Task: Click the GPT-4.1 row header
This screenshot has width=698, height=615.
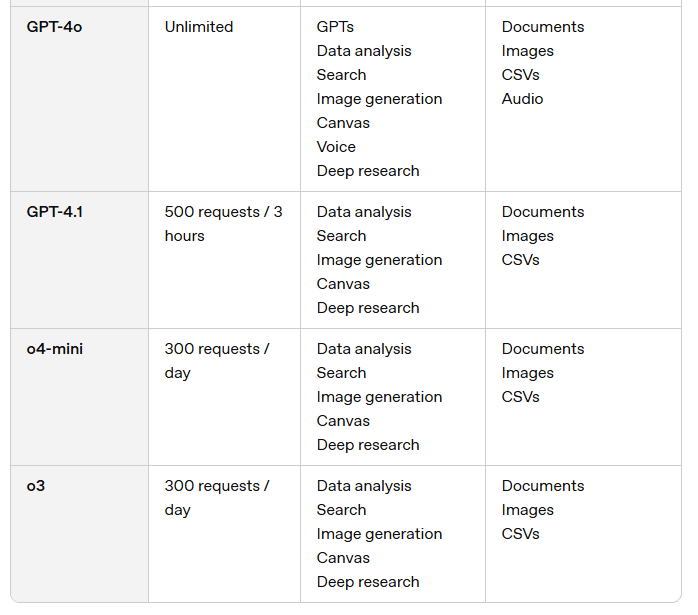Action: tap(55, 212)
